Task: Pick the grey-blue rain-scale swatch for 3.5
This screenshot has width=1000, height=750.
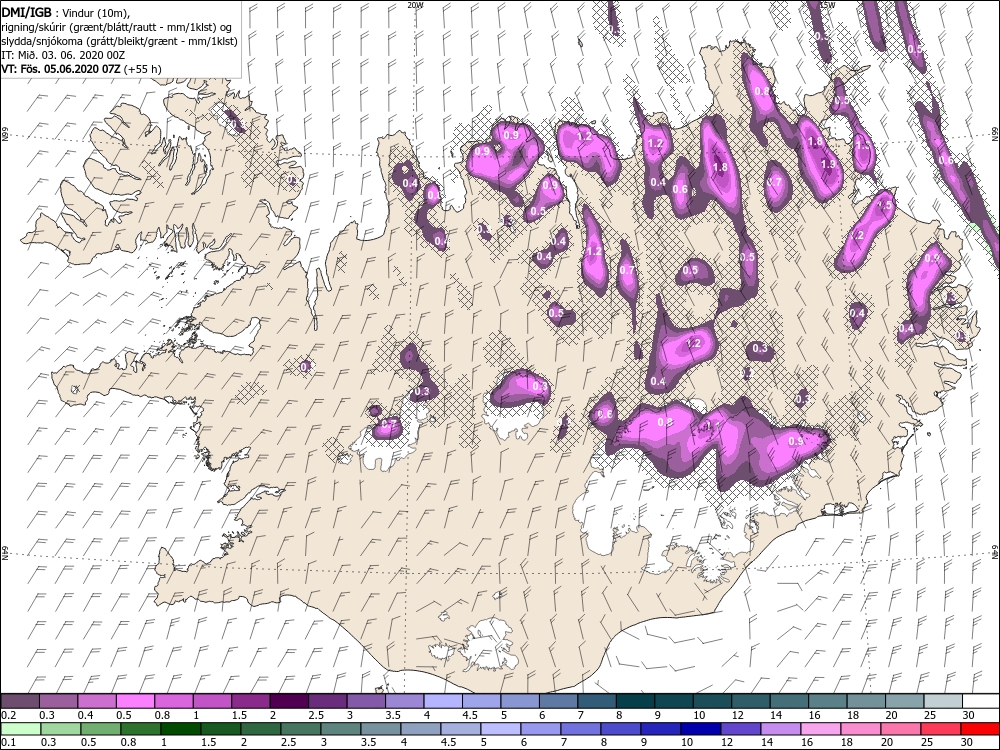Action: [380, 729]
